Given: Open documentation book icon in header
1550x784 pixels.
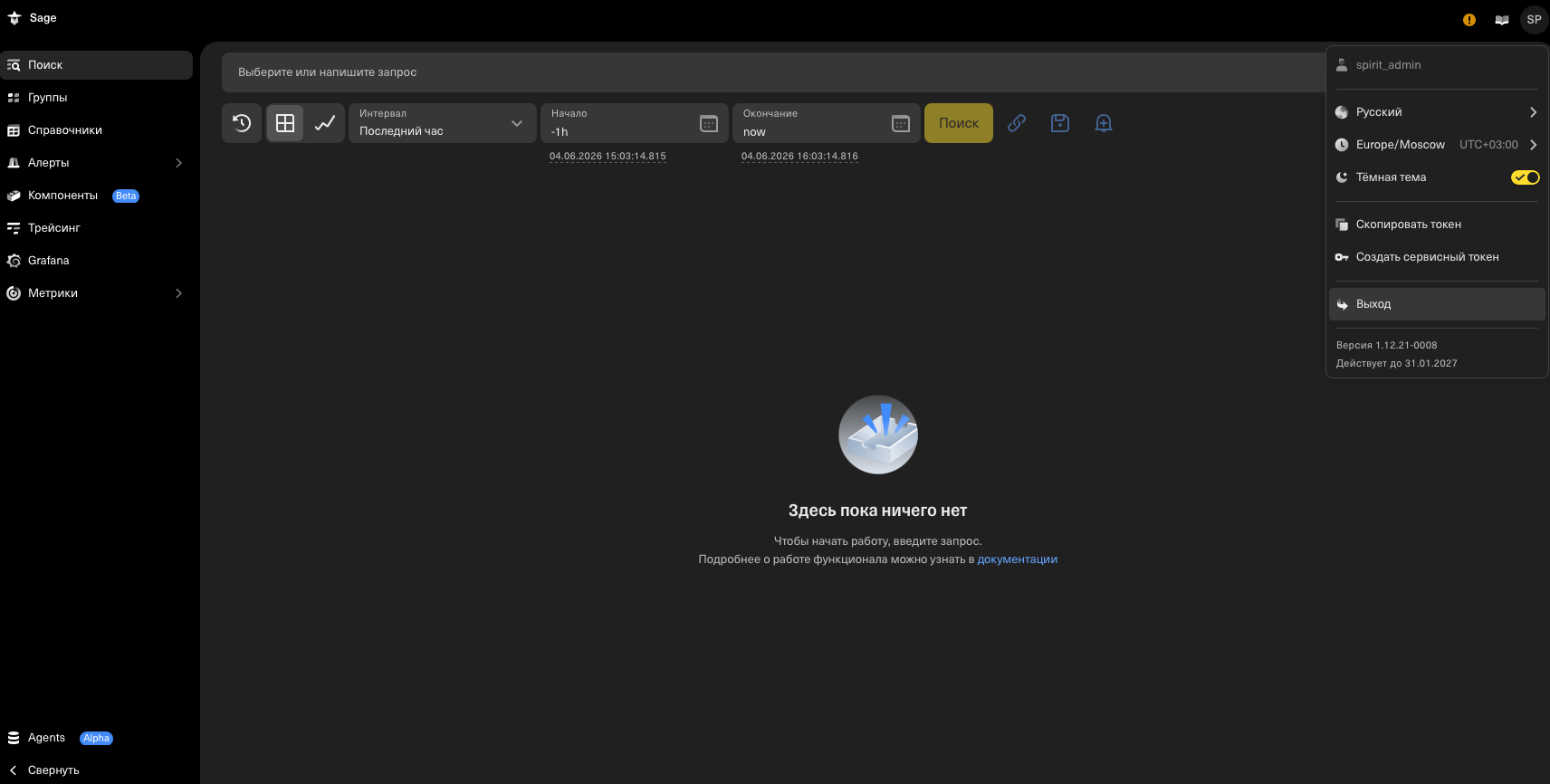Looking at the screenshot, I should coord(1502,20).
